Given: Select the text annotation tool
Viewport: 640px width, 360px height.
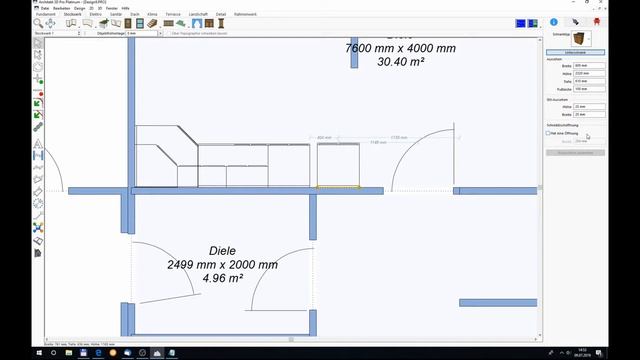Looking at the screenshot, I should [38, 143].
